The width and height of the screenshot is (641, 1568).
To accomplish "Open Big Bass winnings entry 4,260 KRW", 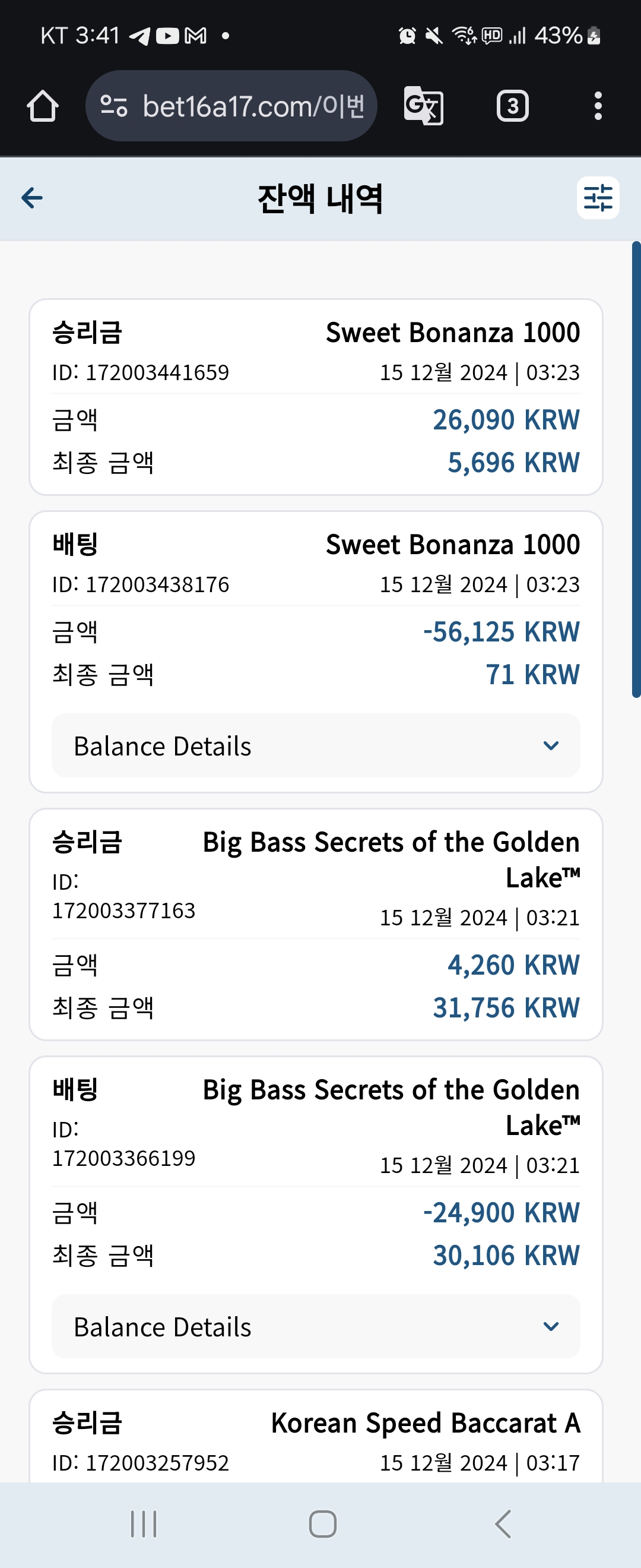I will coord(316,924).
